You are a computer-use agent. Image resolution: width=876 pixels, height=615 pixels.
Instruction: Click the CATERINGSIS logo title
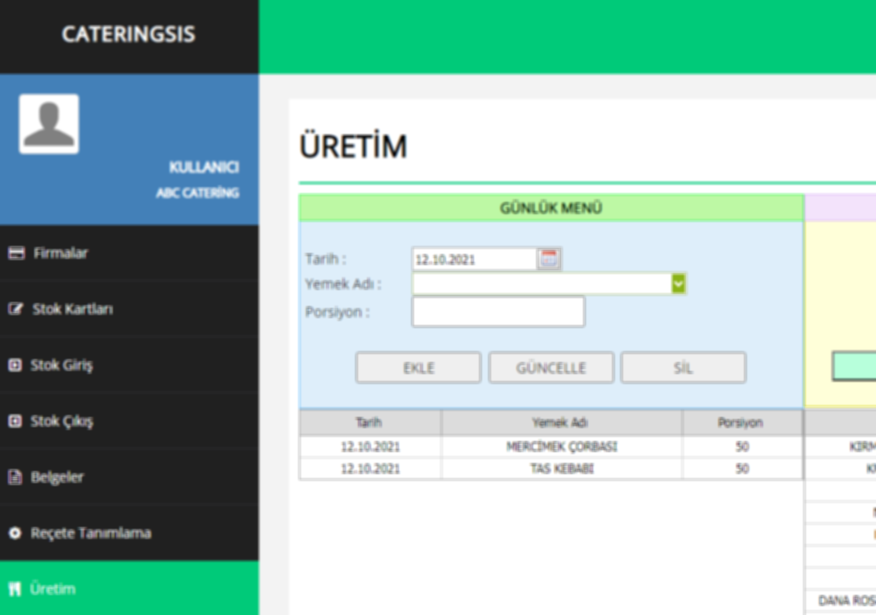[128, 35]
